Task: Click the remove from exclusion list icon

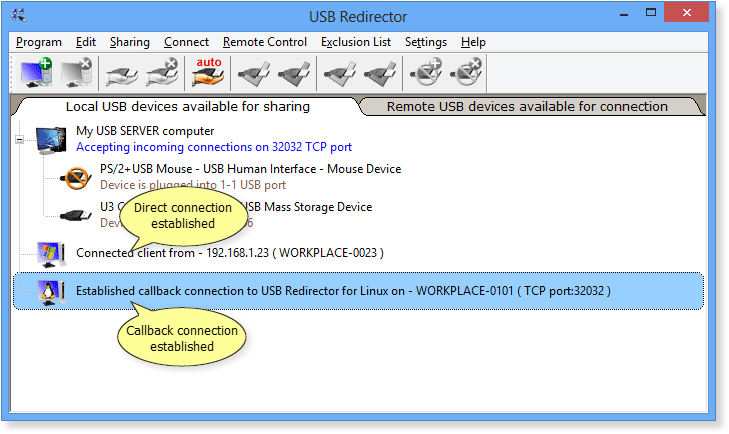Action: point(466,73)
